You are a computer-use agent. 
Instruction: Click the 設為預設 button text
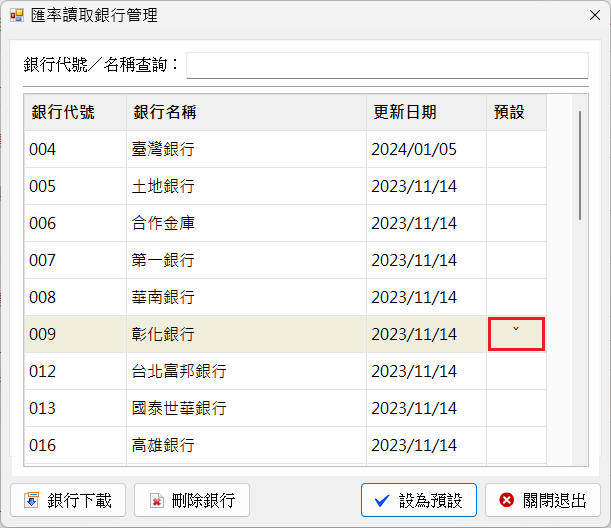coord(431,500)
